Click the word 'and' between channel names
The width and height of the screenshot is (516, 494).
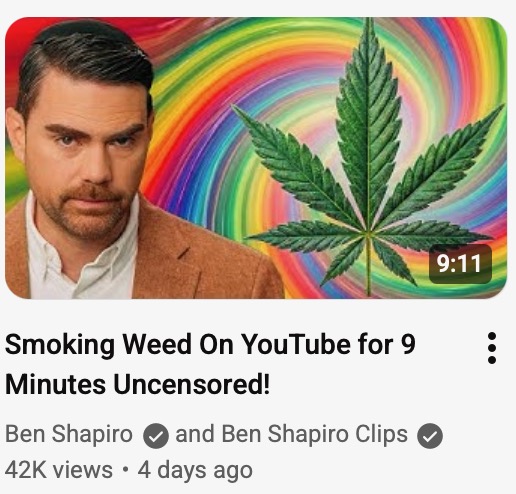195,434
